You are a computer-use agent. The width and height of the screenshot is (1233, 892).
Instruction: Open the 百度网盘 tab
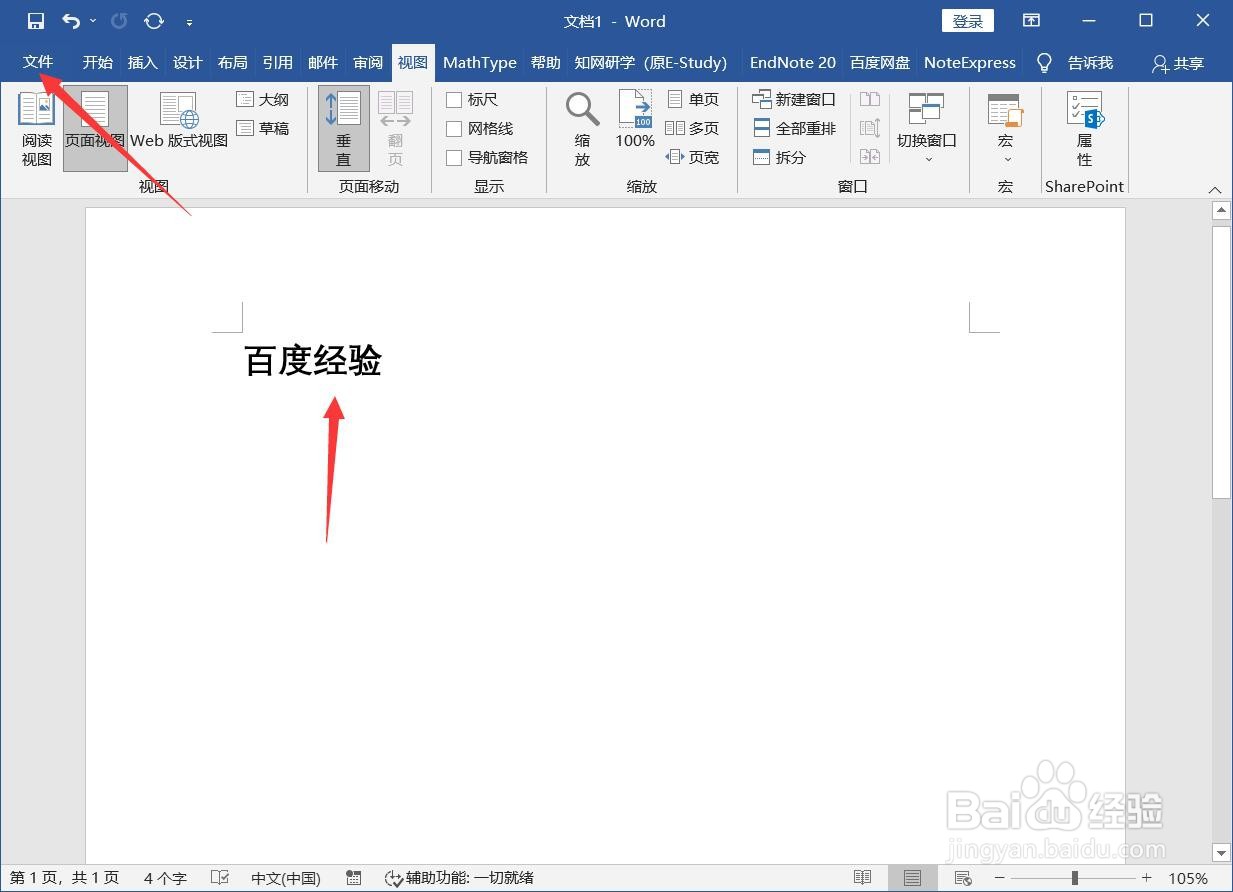click(x=880, y=62)
